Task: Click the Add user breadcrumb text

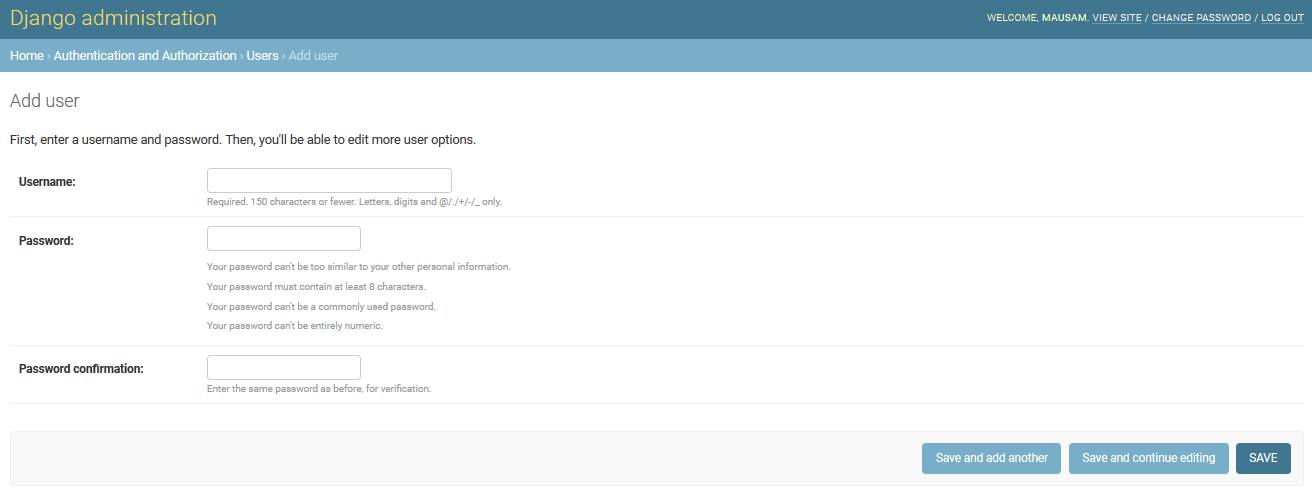Action: pos(313,56)
